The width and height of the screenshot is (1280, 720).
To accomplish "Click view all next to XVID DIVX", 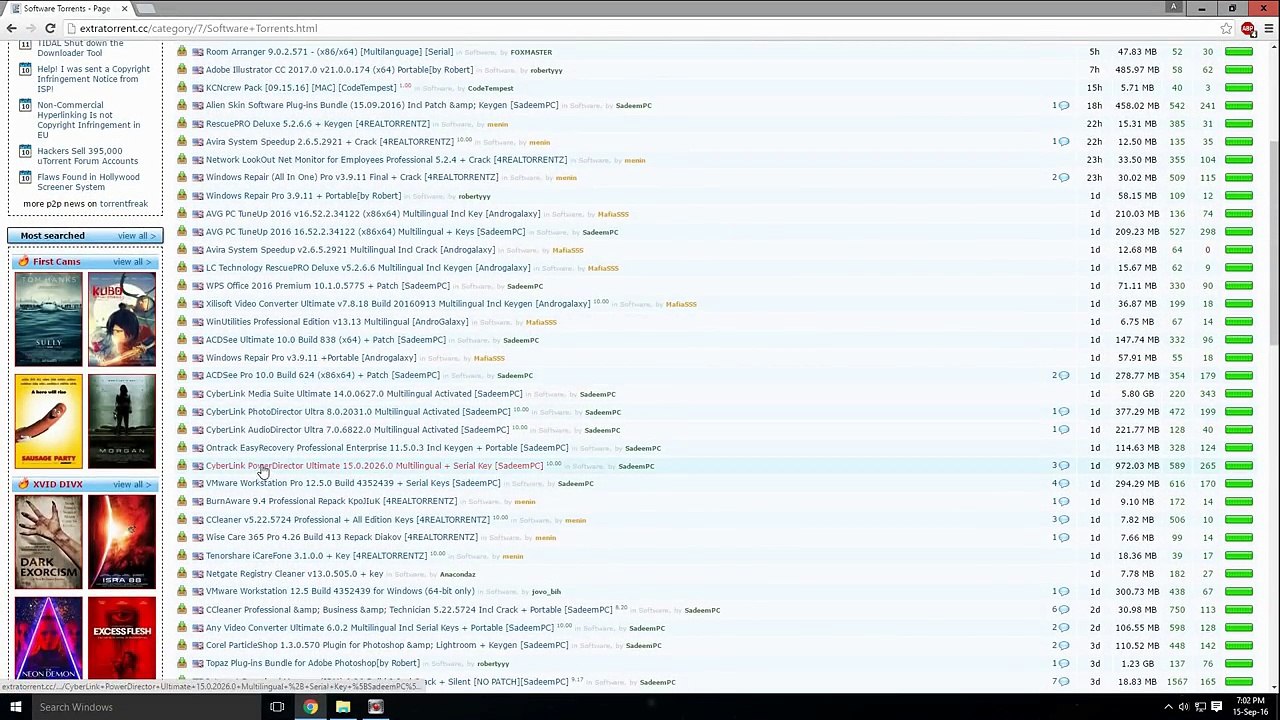I will [x=131, y=485].
